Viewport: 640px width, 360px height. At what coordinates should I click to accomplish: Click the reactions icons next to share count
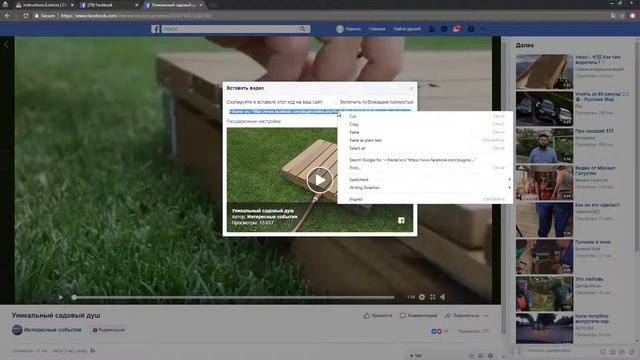coord(436,331)
